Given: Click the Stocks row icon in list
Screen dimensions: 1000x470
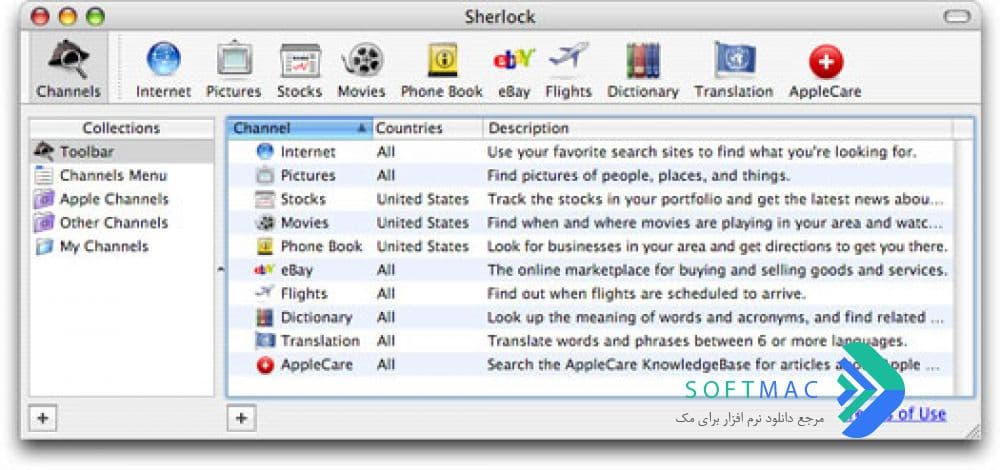Looking at the screenshot, I should [x=264, y=199].
